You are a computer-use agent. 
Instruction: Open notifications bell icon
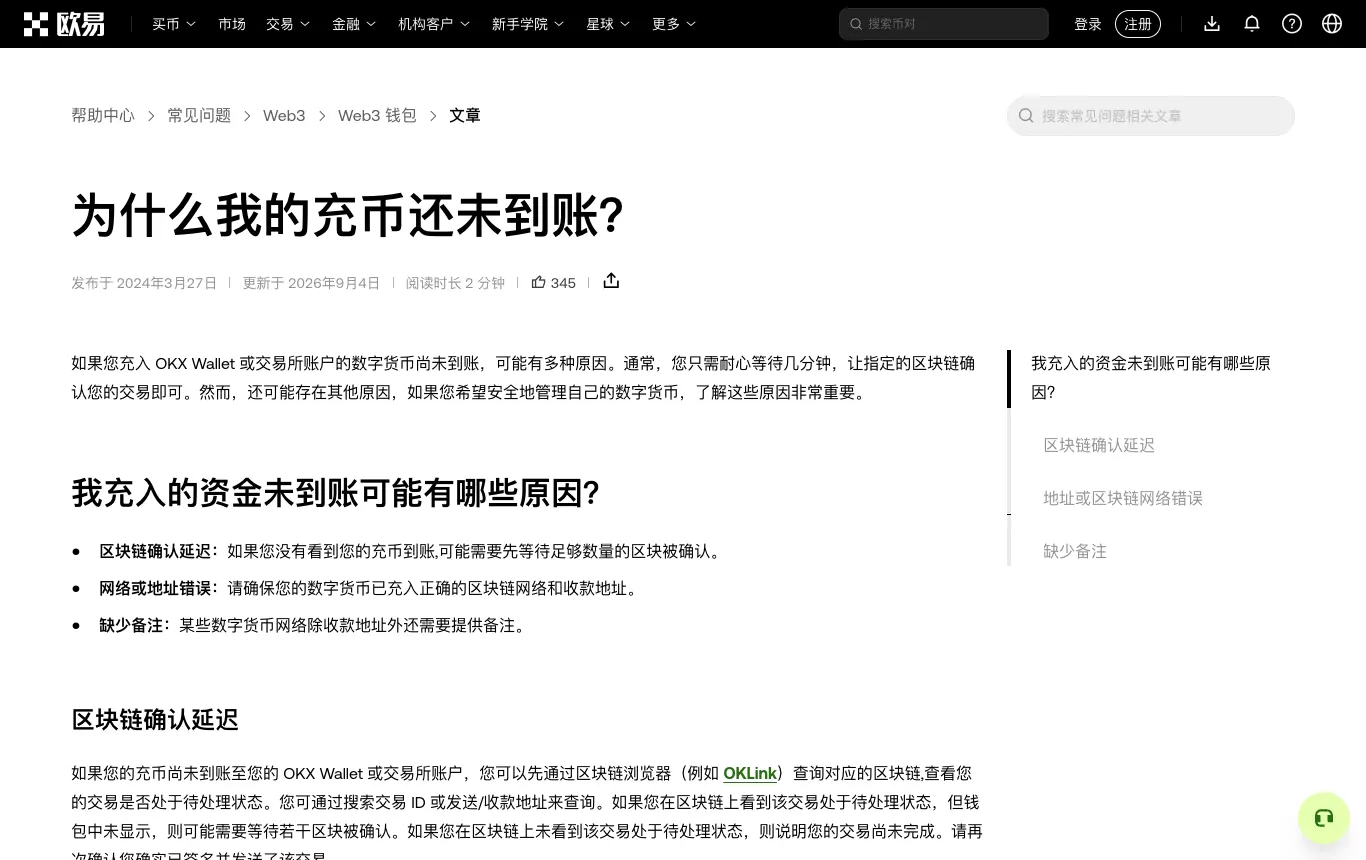click(x=1252, y=24)
